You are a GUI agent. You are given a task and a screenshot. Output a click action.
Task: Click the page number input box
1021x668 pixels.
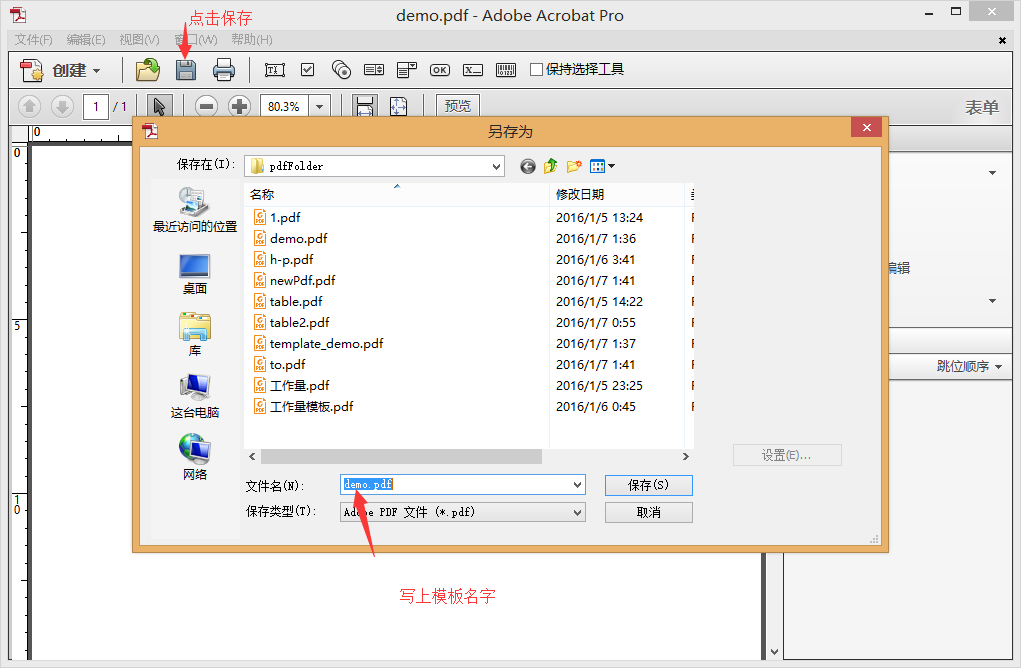[96, 106]
